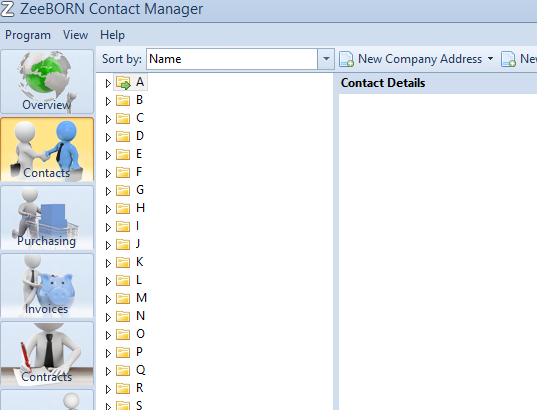The width and height of the screenshot is (537, 410).
Task: Open the View menu
Action: pos(75,35)
